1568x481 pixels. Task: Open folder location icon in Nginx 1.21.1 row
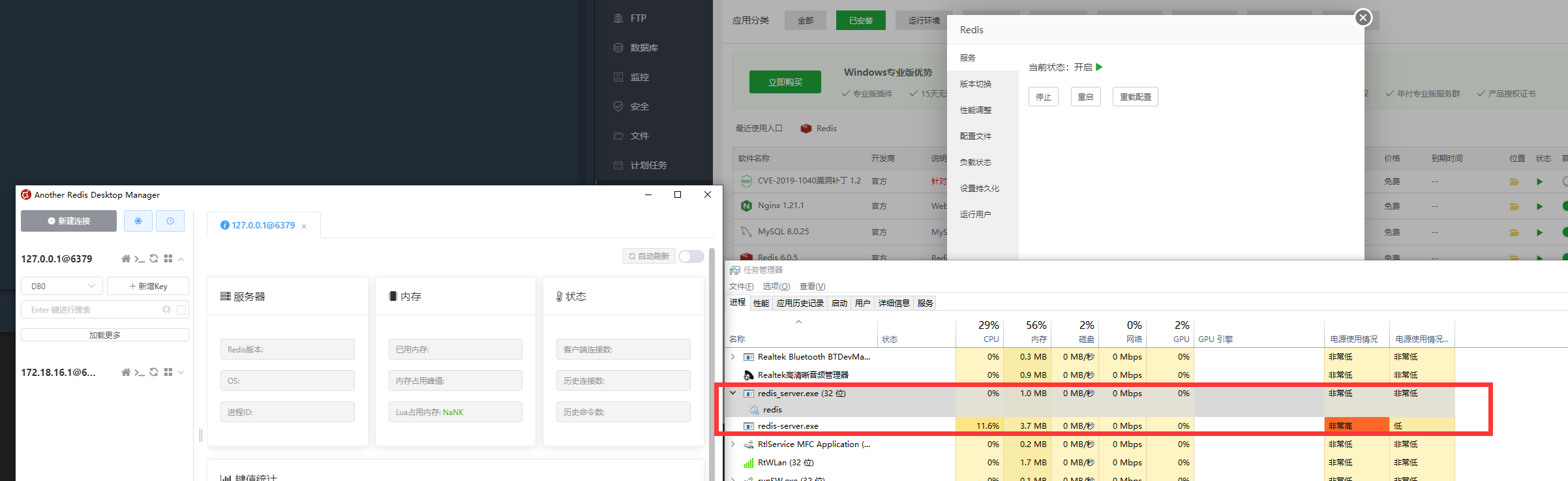[1515, 207]
